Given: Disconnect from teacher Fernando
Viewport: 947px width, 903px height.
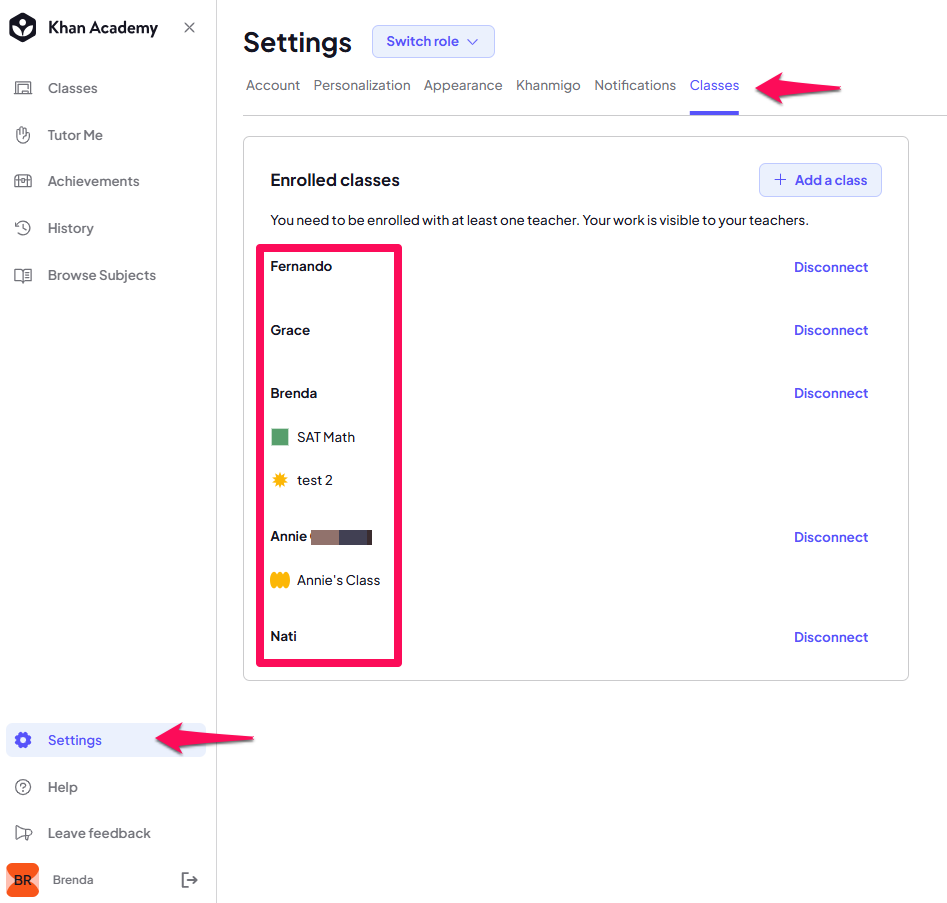Looking at the screenshot, I should point(830,267).
